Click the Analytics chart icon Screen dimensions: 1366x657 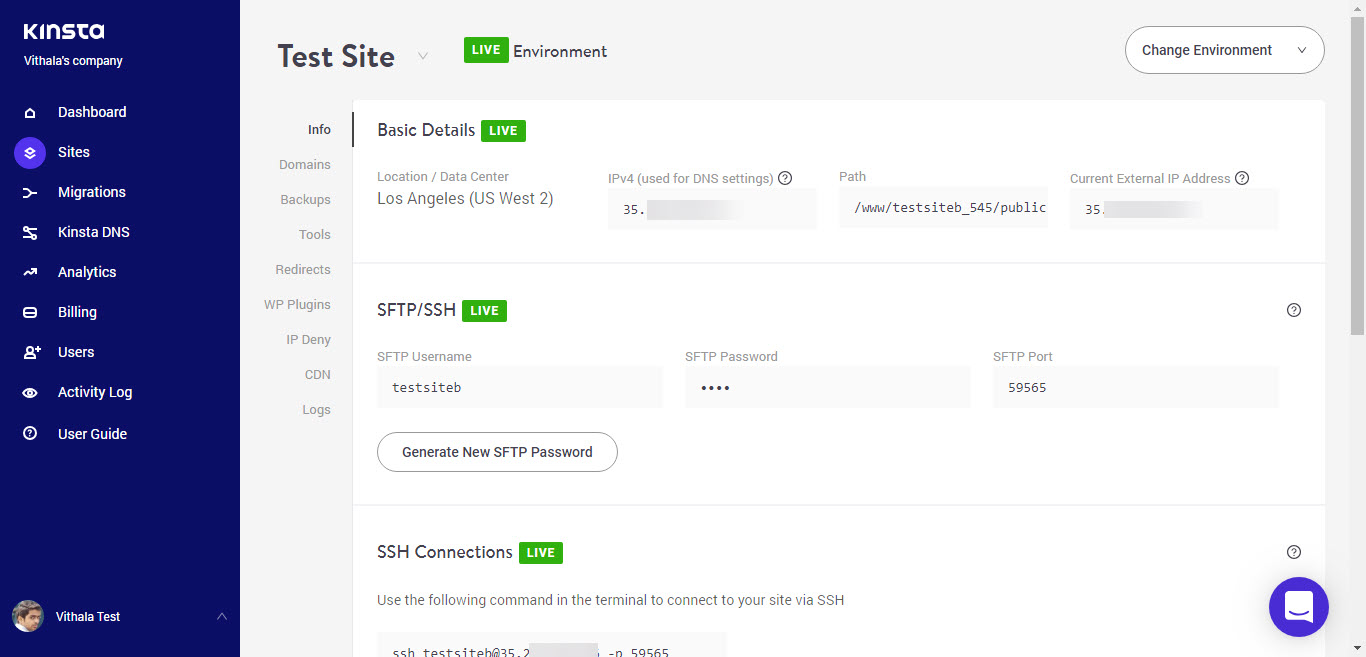pyautogui.click(x=30, y=273)
